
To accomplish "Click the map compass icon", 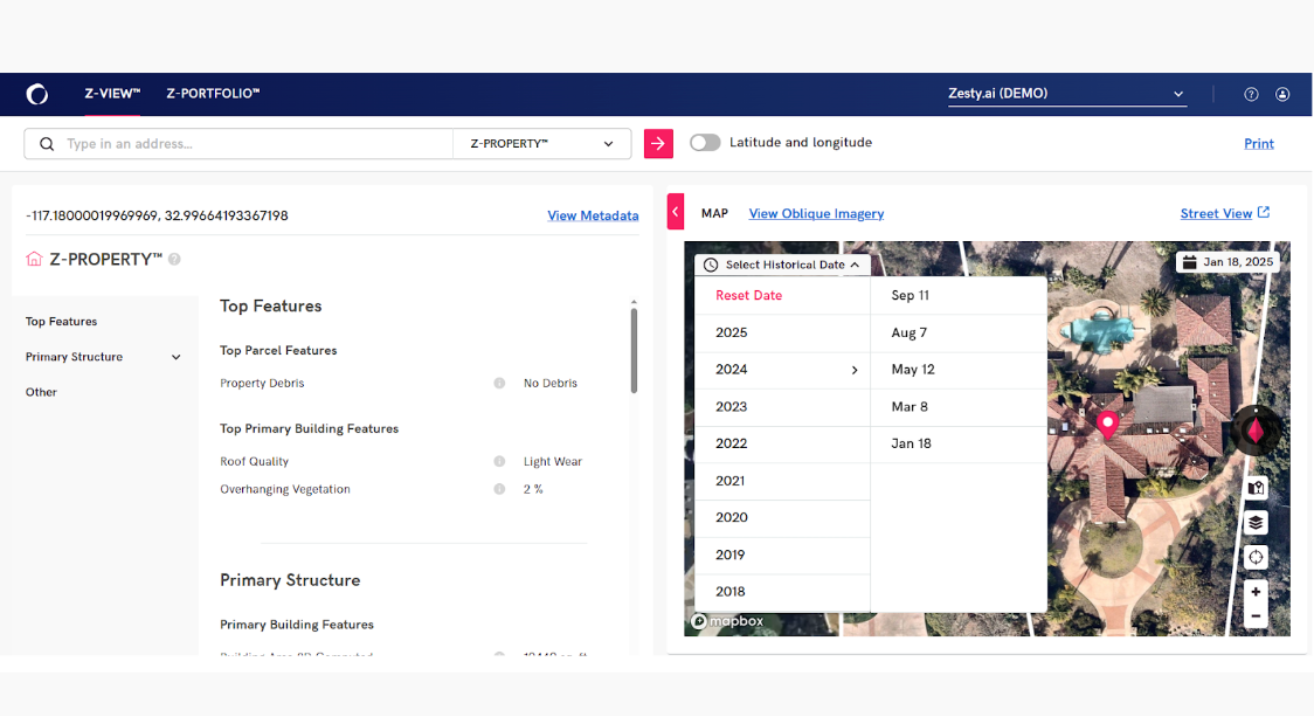I will (1255, 431).
